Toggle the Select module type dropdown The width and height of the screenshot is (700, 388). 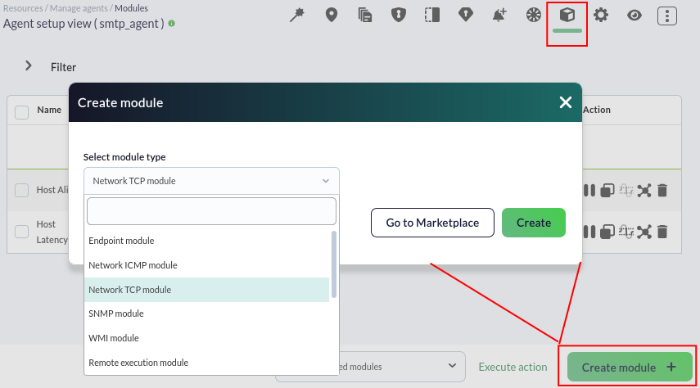211,181
